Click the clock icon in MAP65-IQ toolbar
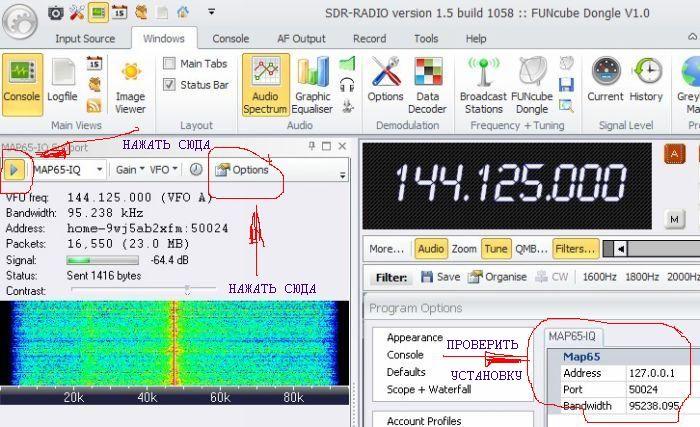Image resolution: width=700 pixels, height=427 pixels. [x=196, y=169]
